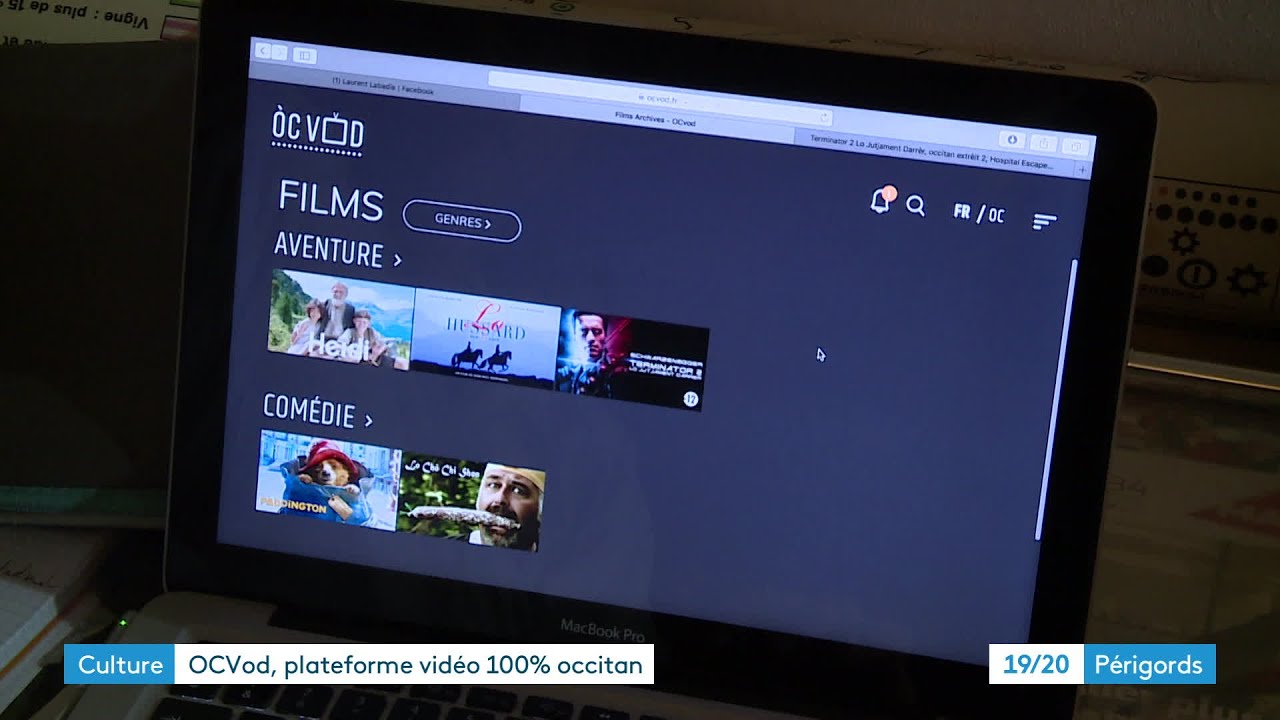1280x720 pixels.
Task: Add a new Safari tab
Action: pos(1083,170)
